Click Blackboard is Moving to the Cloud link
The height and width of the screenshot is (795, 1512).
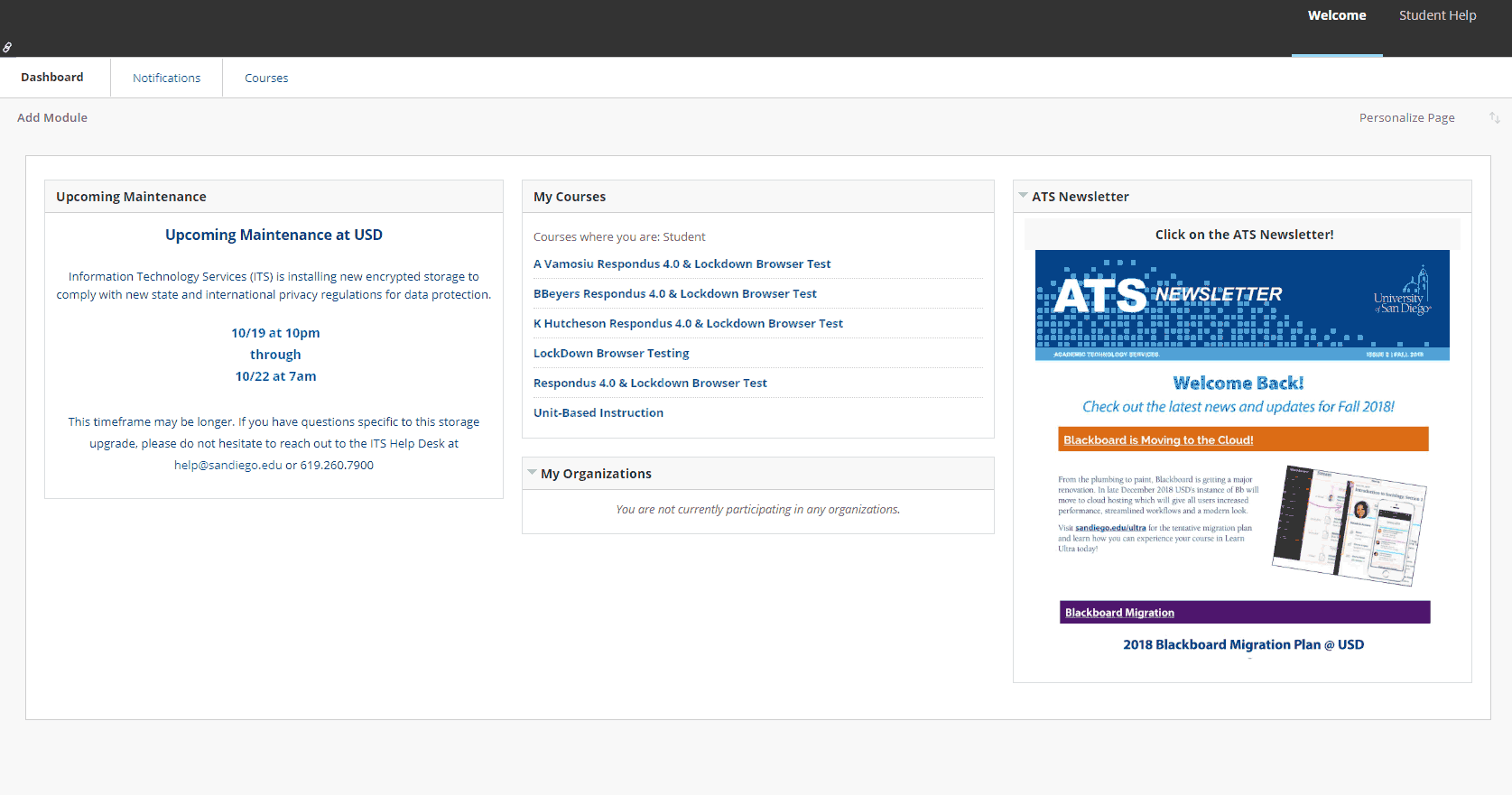pos(1158,440)
